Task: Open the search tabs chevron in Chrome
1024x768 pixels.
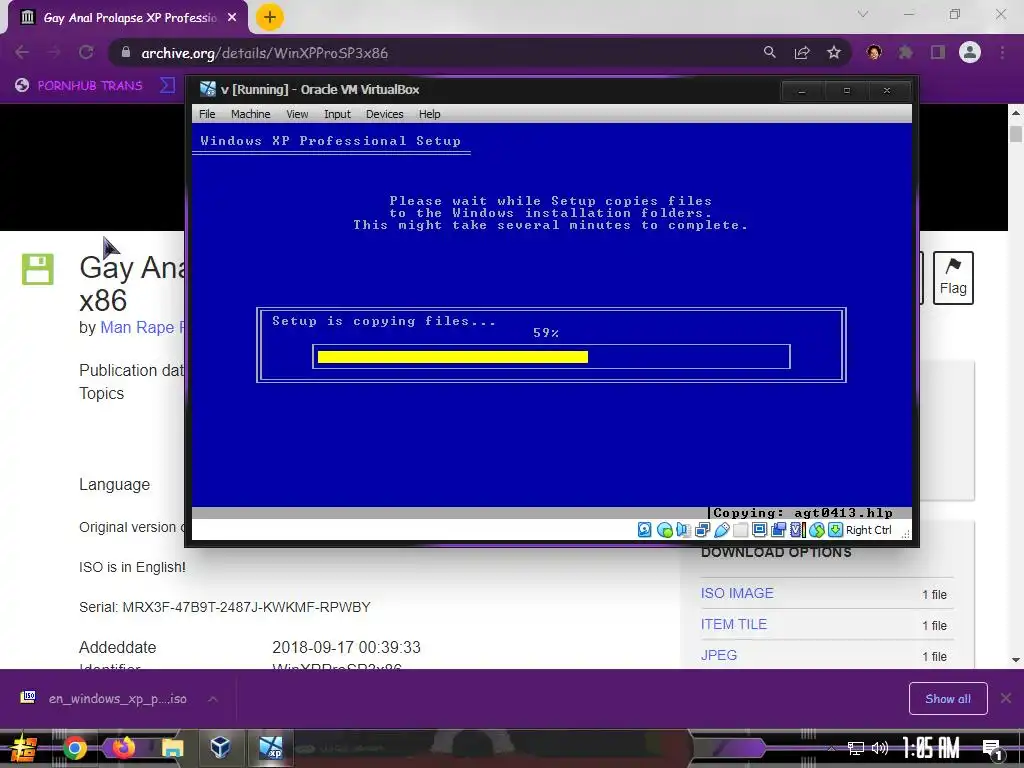Action: click(x=863, y=14)
